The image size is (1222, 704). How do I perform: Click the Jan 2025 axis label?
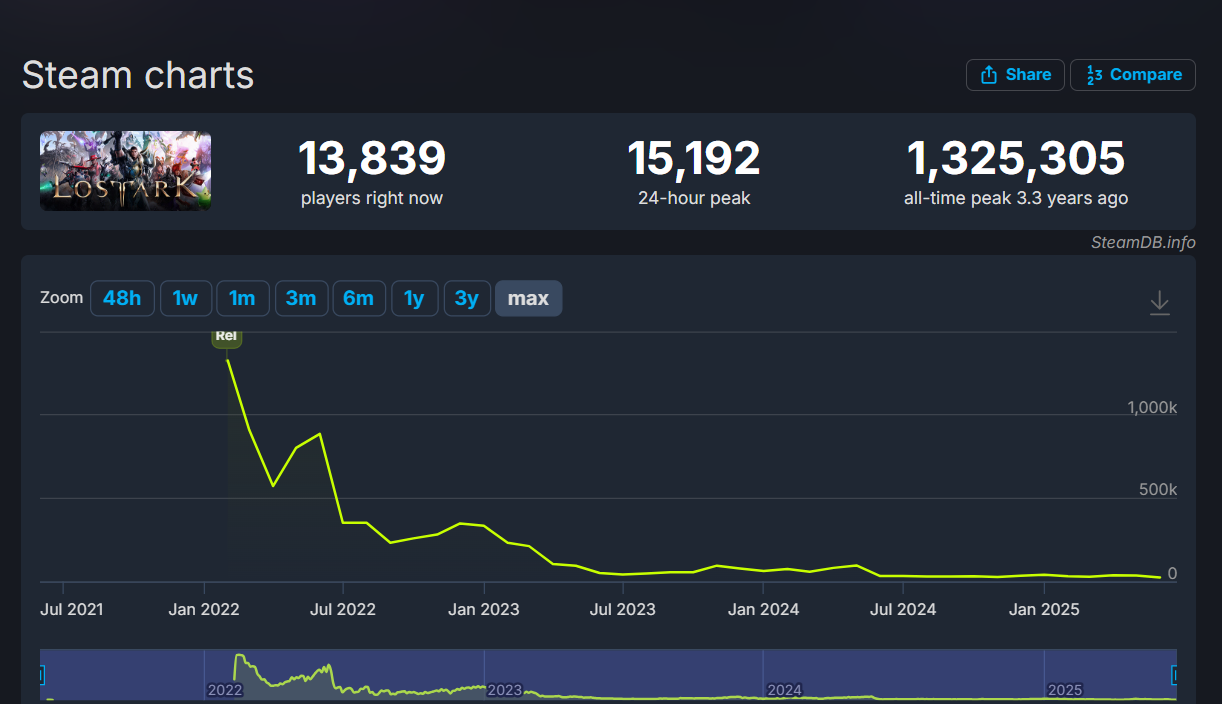point(1044,609)
